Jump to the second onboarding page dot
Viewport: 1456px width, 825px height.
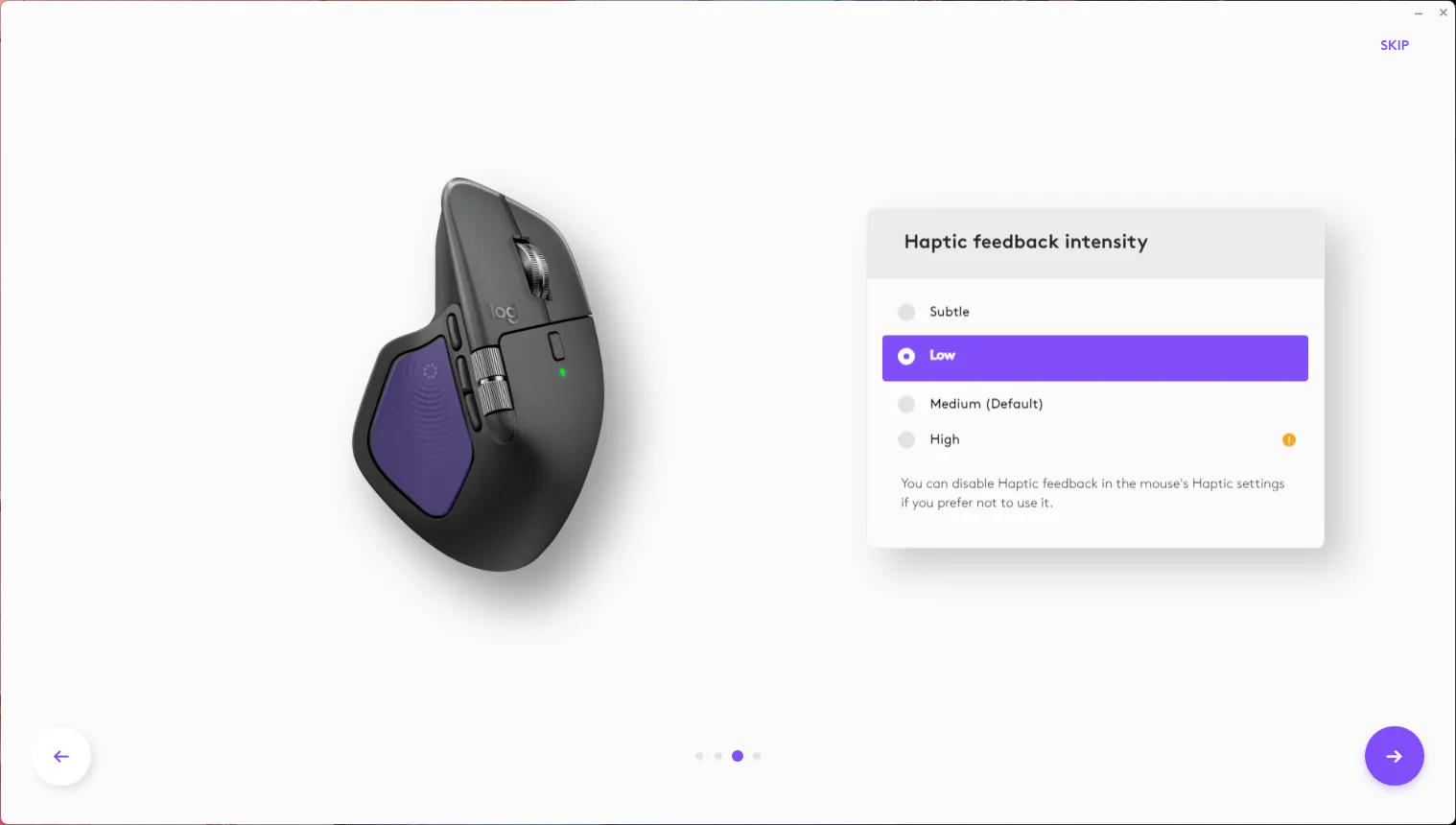click(718, 756)
